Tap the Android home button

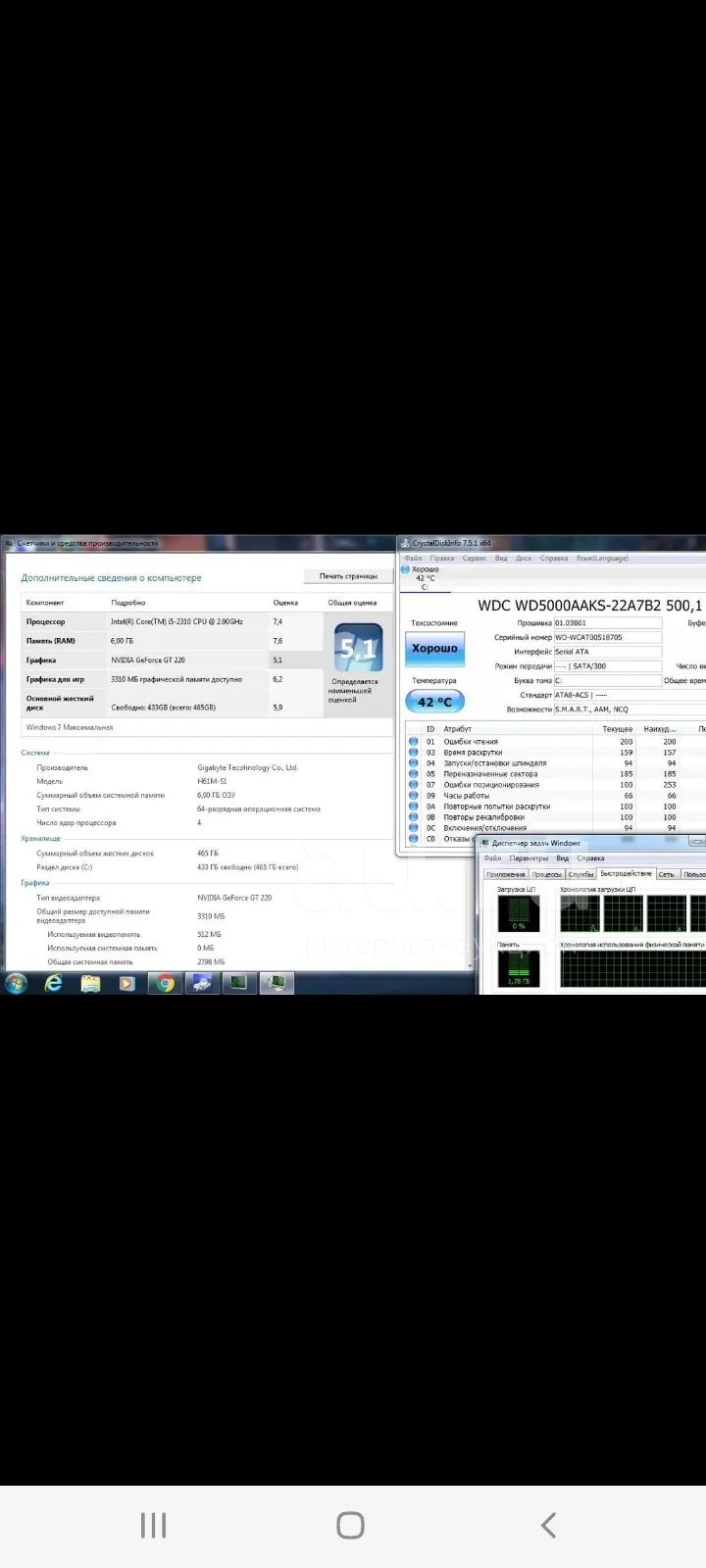click(x=350, y=1525)
